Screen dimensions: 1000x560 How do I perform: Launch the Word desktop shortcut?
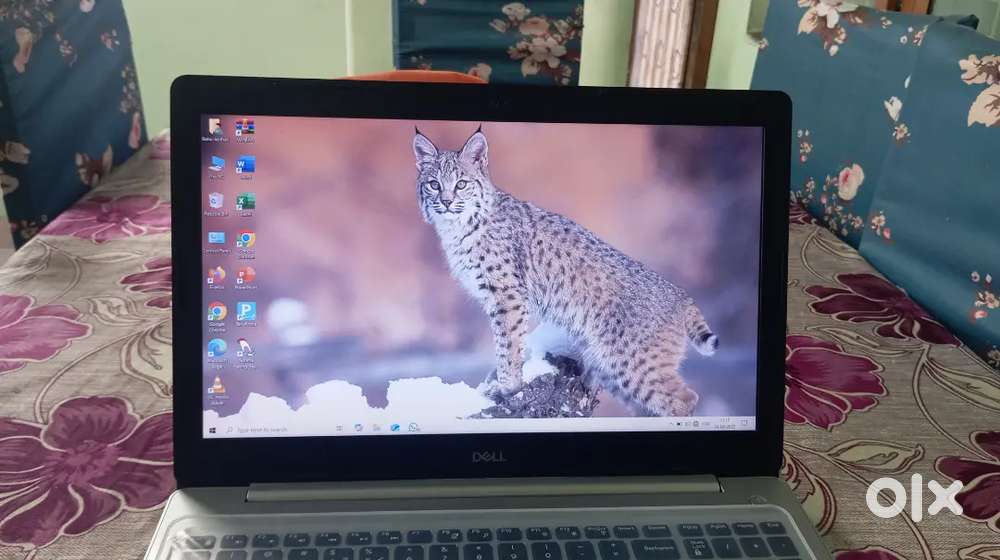[x=245, y=165]
